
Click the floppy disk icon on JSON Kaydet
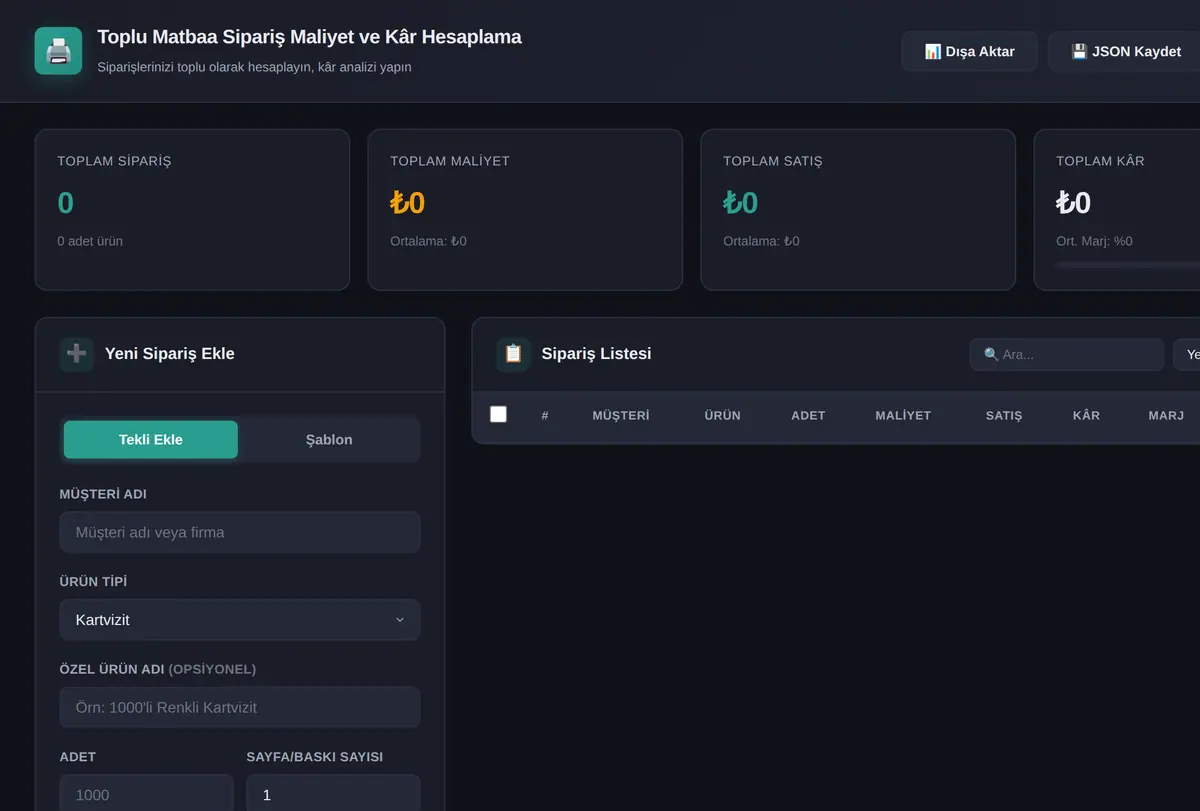tap(1079, 51)
